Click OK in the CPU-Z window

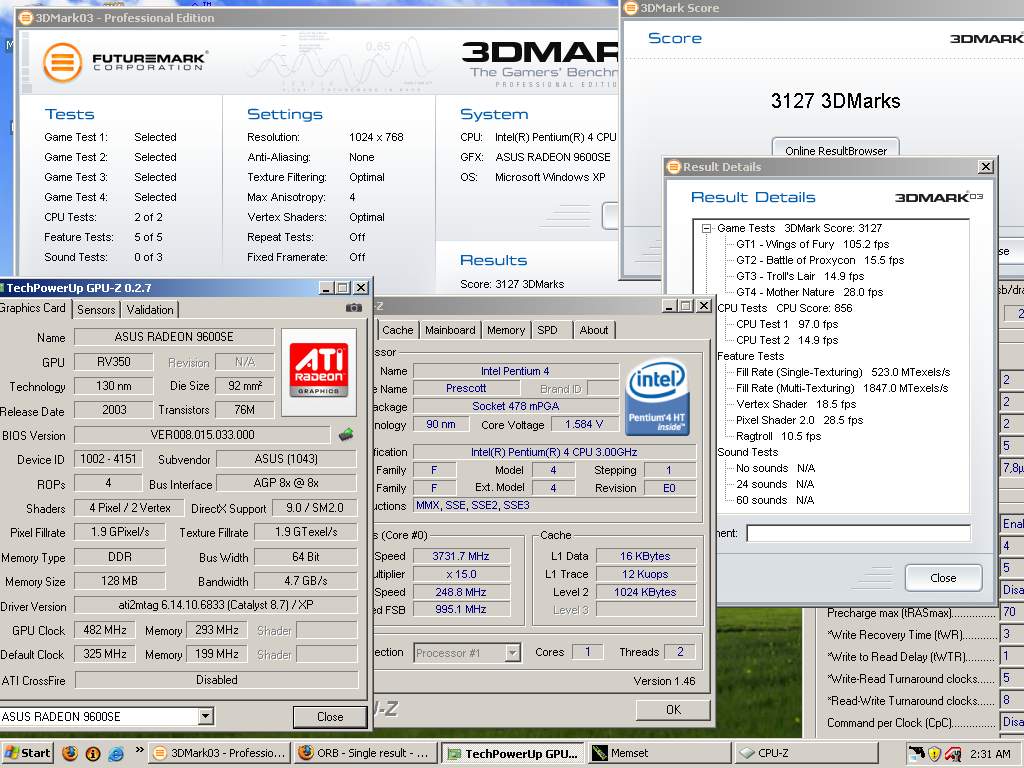[673, 710]
